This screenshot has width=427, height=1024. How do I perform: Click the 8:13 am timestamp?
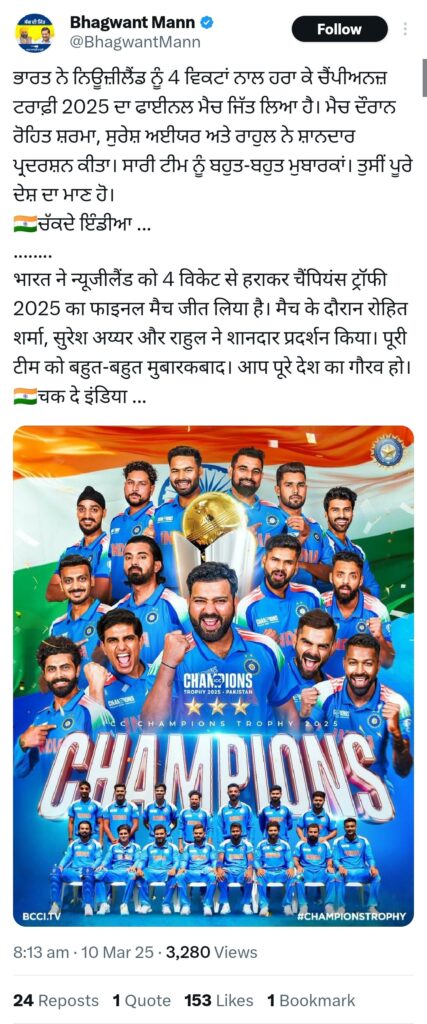point(40,952)
